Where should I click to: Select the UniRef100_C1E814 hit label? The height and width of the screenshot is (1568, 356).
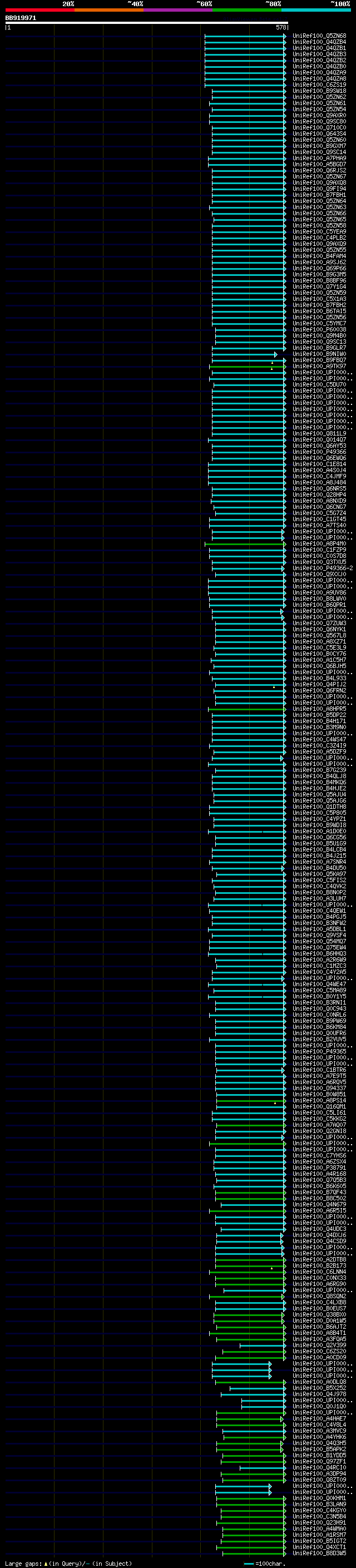click(x=319, y=464)
